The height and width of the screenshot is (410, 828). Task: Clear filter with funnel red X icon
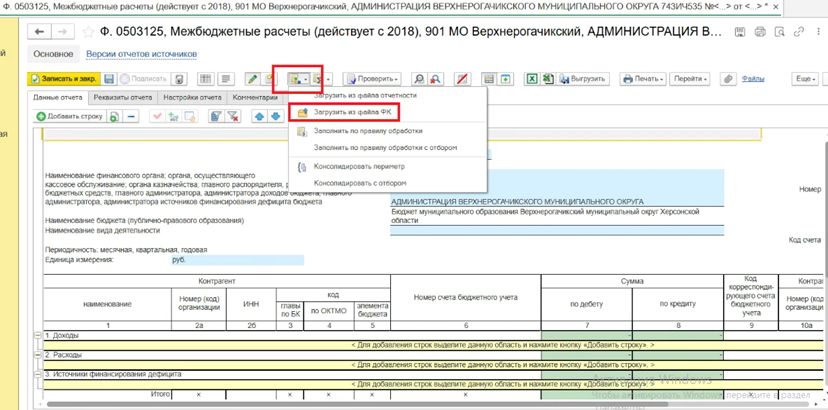233,116
